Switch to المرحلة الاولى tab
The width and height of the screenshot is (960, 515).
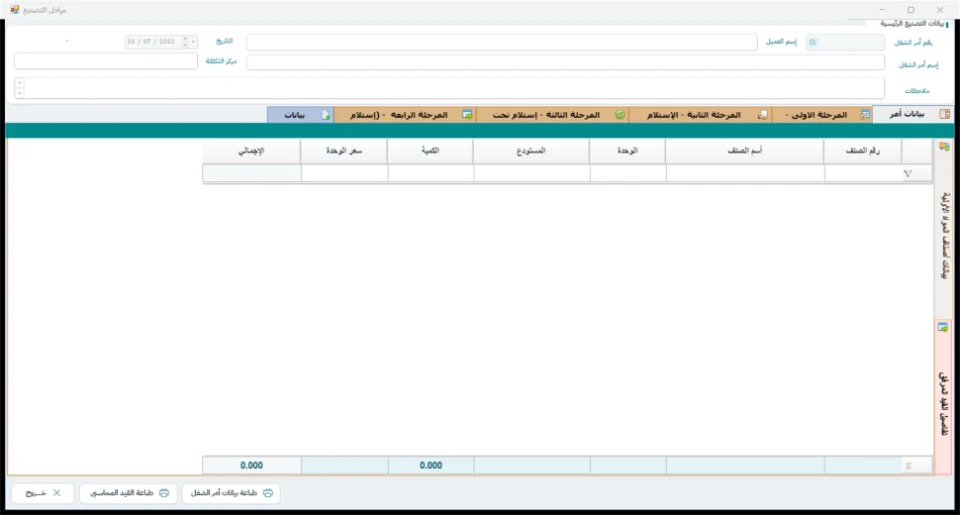coord(822,115)
